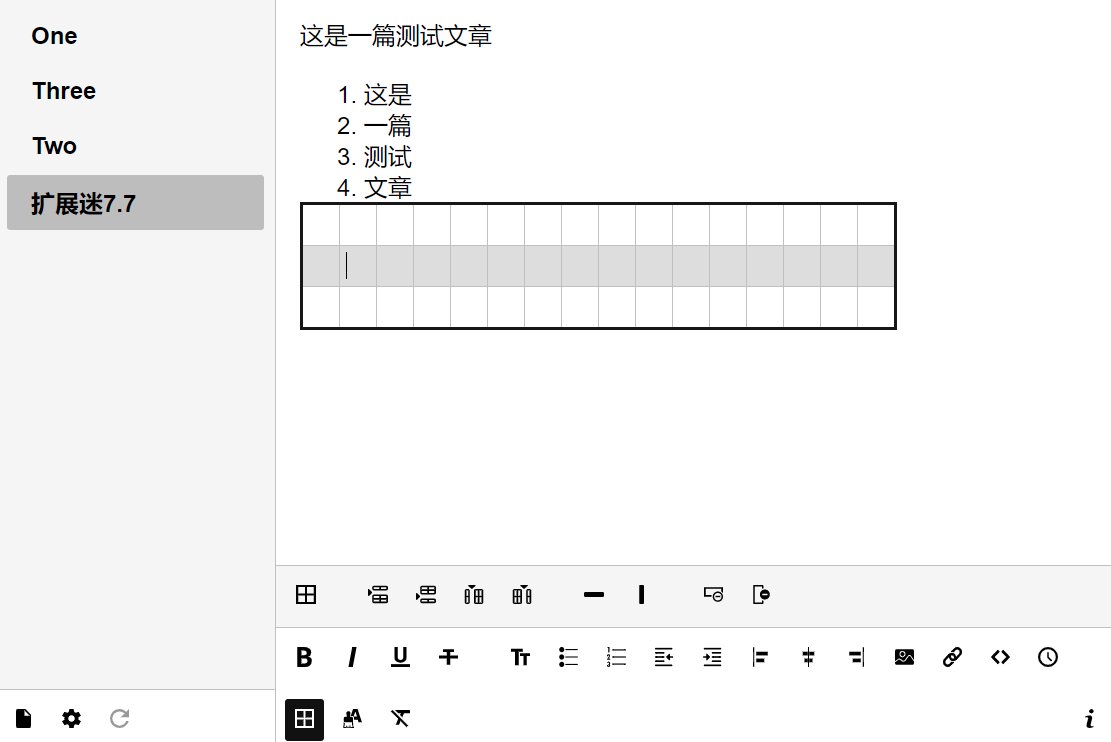Insert timestamp with clock icon

tap(1048, 658)
